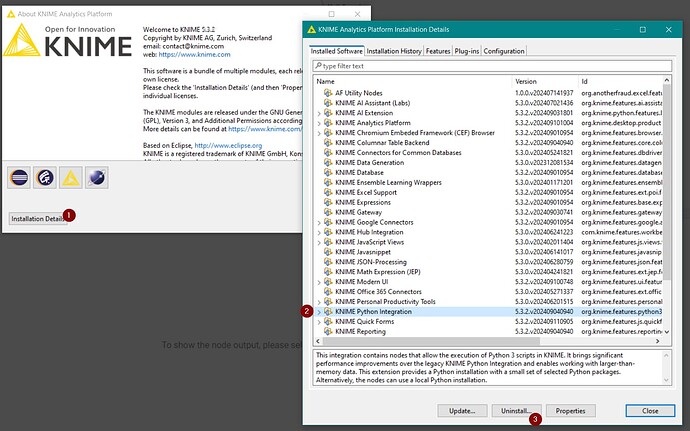Click the feature icon beside KNIME Database
This screenshot has height=431, width=690.
click(x=328, y=172)
